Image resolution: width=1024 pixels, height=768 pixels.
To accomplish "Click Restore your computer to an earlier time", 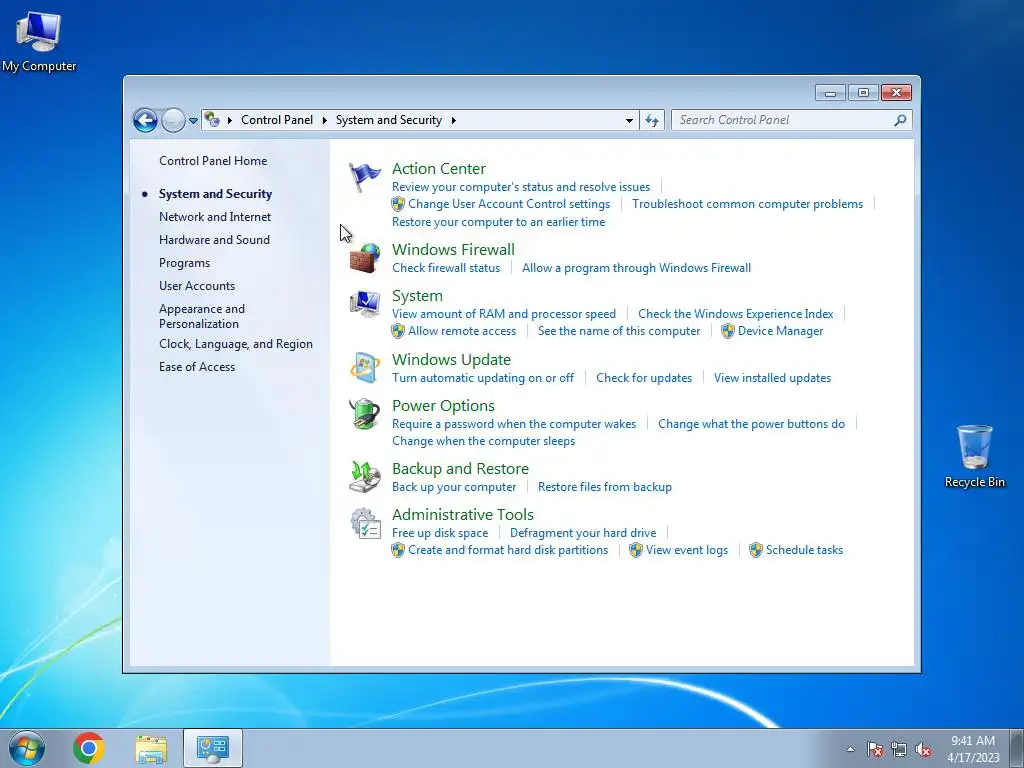I will coord(498,222).
